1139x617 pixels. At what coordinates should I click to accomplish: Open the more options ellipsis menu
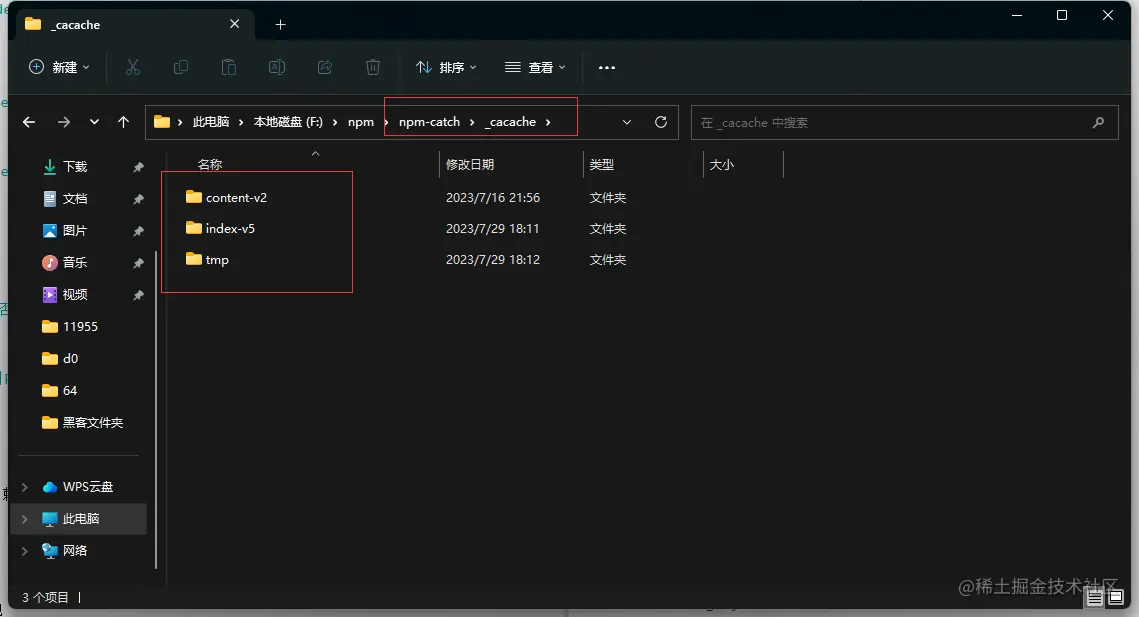607,67
